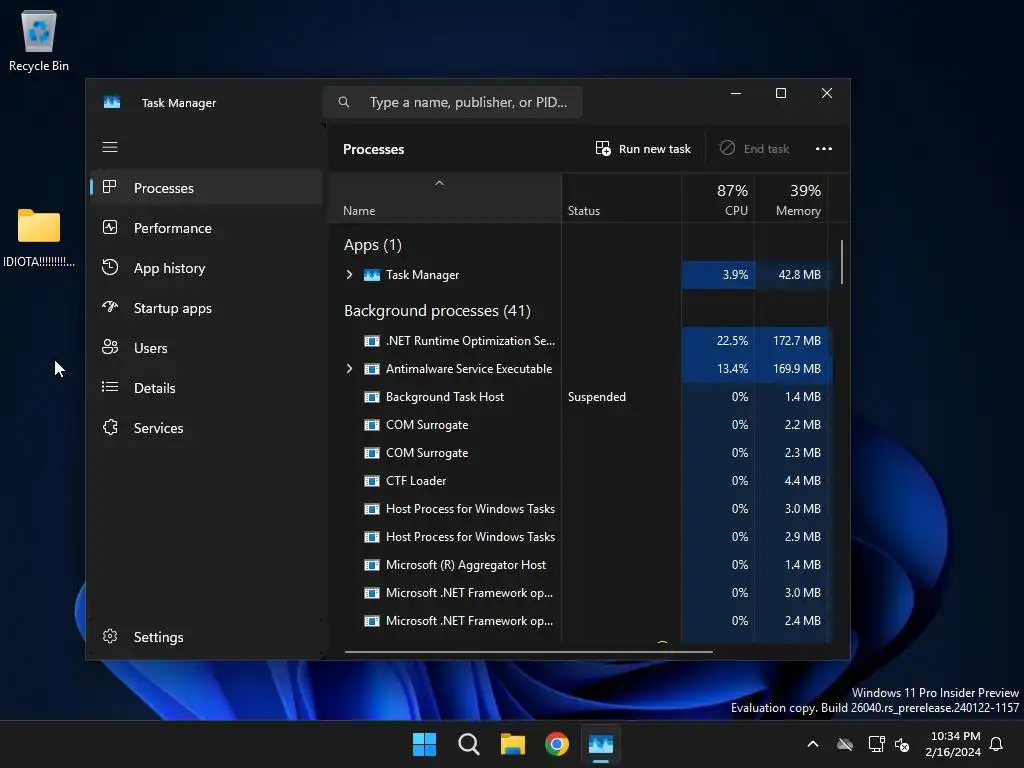Click the Run new task button
This screenshot has width=1024, height=768.
(x=643, y=149)
